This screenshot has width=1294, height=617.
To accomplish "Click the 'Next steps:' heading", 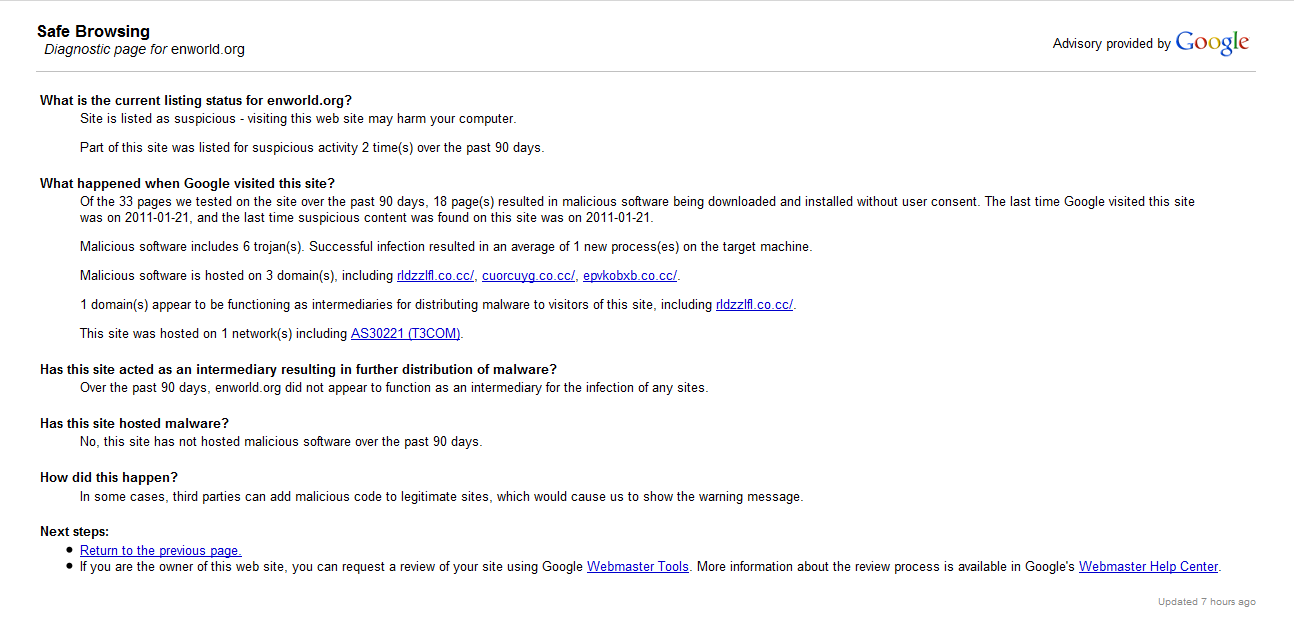I will point(74,532).
